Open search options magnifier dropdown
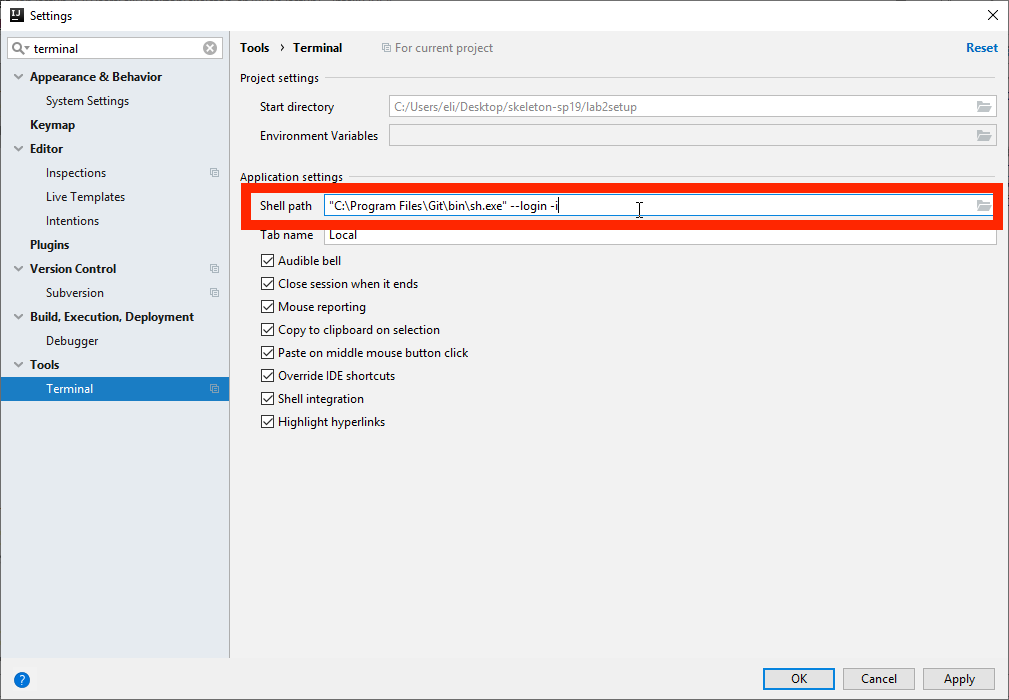Screen dimensions: 1009x700 [x=21, y=48]
